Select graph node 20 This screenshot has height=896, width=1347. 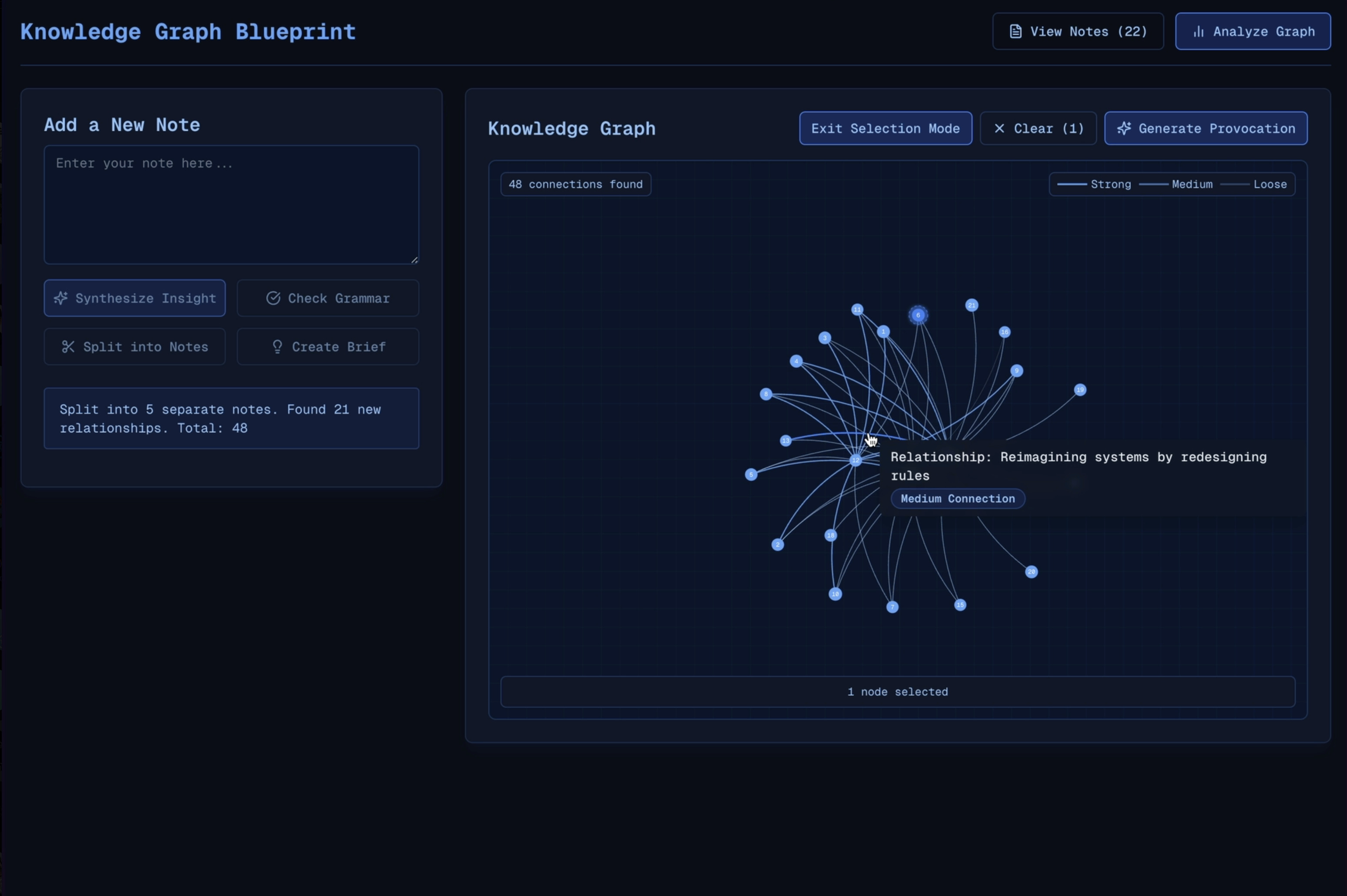click(x=1031, y=572)
